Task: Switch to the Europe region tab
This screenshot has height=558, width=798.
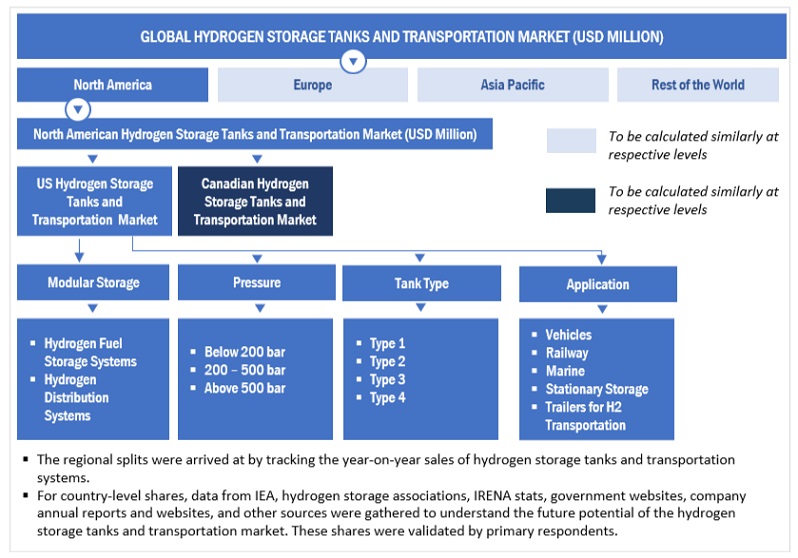Action: [312, 85]
